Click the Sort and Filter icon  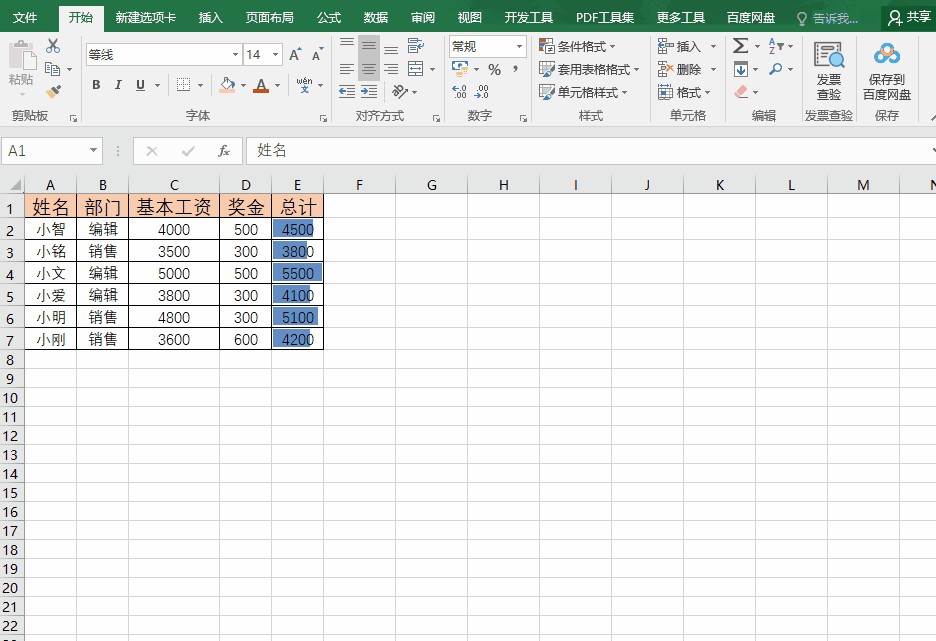click(777, 46)
